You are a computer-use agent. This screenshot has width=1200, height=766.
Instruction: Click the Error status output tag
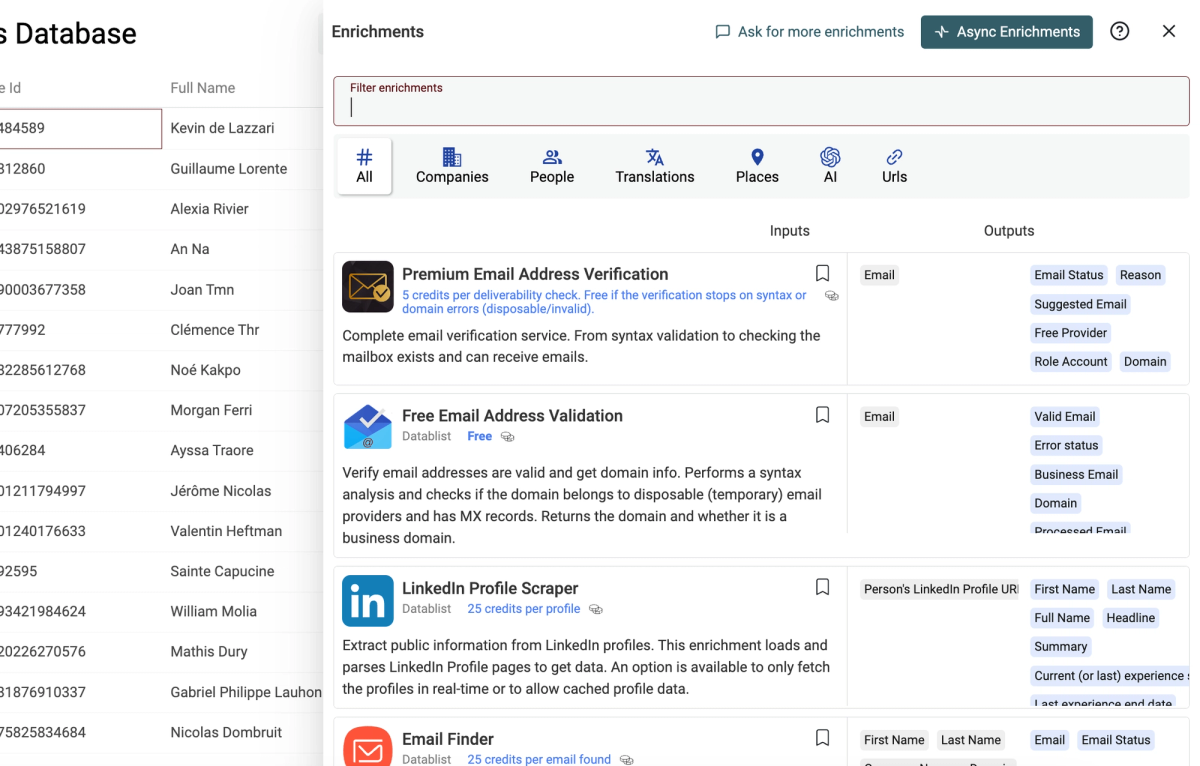[x=1066, y=446]
